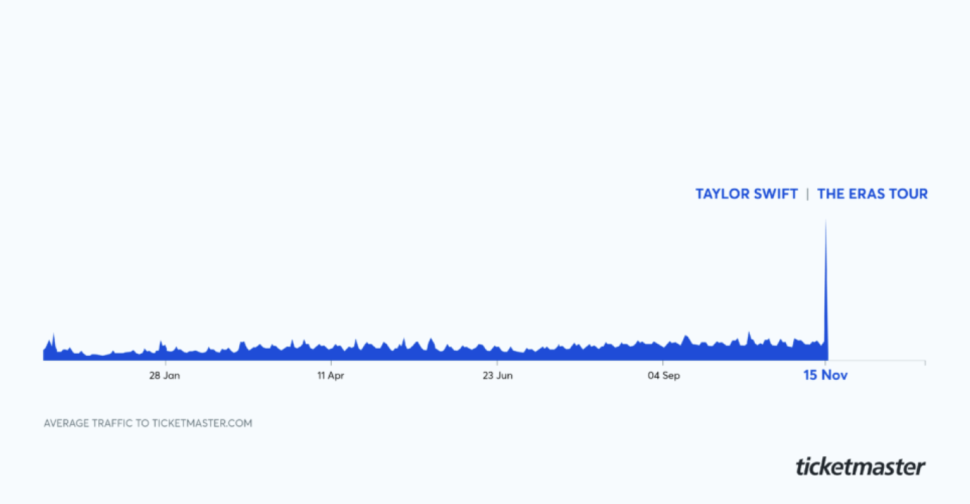Image resolution: width=970 pixels, height=504 pixels.
Task: Select the 23 Jun axis label
Action: coord(497,376)
